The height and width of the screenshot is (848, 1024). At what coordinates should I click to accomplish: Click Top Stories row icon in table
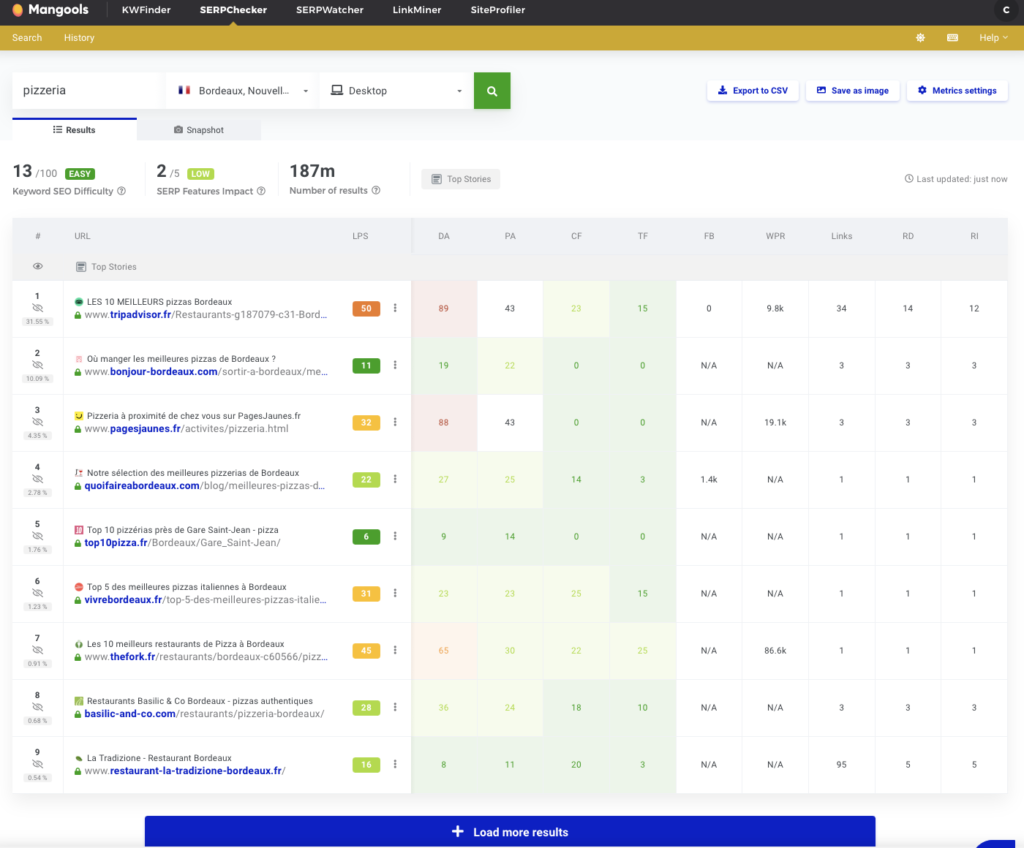coord(81,267)
